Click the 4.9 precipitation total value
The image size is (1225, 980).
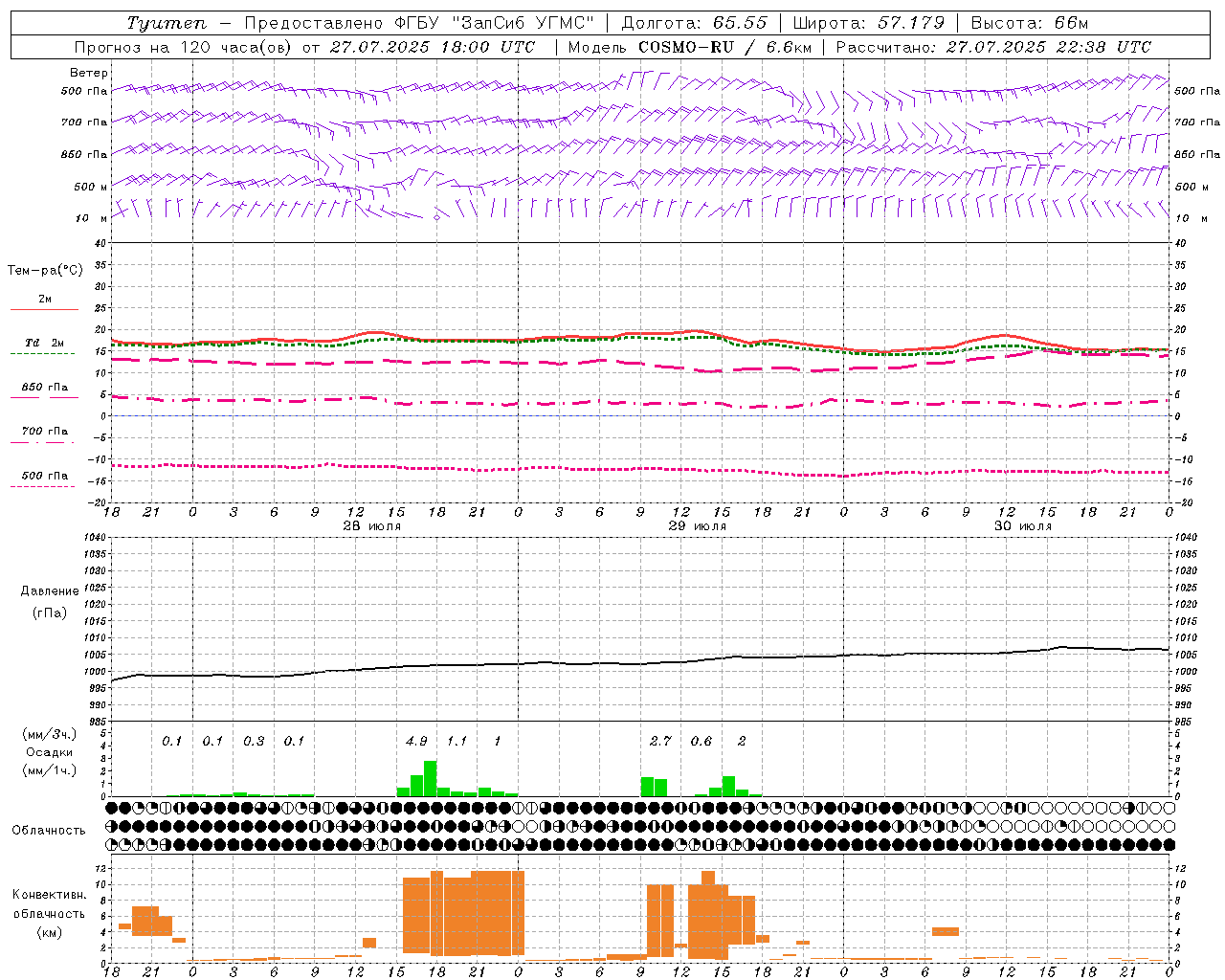416,742
